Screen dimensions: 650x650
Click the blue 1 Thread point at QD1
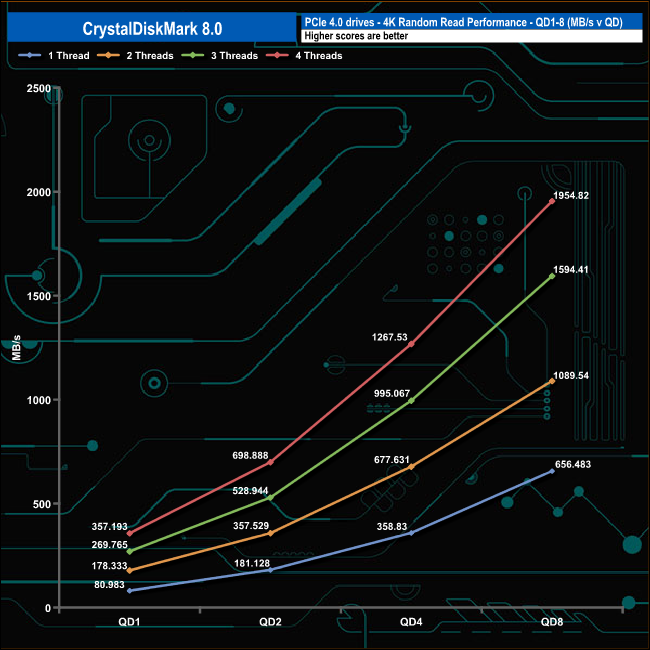coord(129,591)
